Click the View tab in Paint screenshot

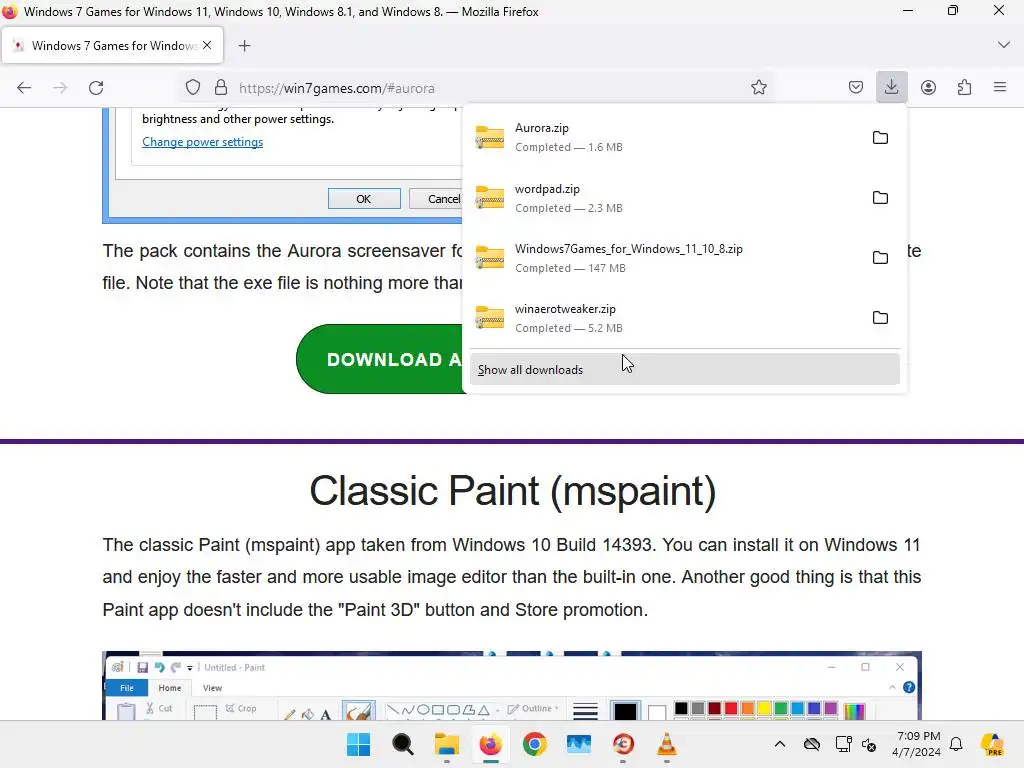[x=212, y=688]
